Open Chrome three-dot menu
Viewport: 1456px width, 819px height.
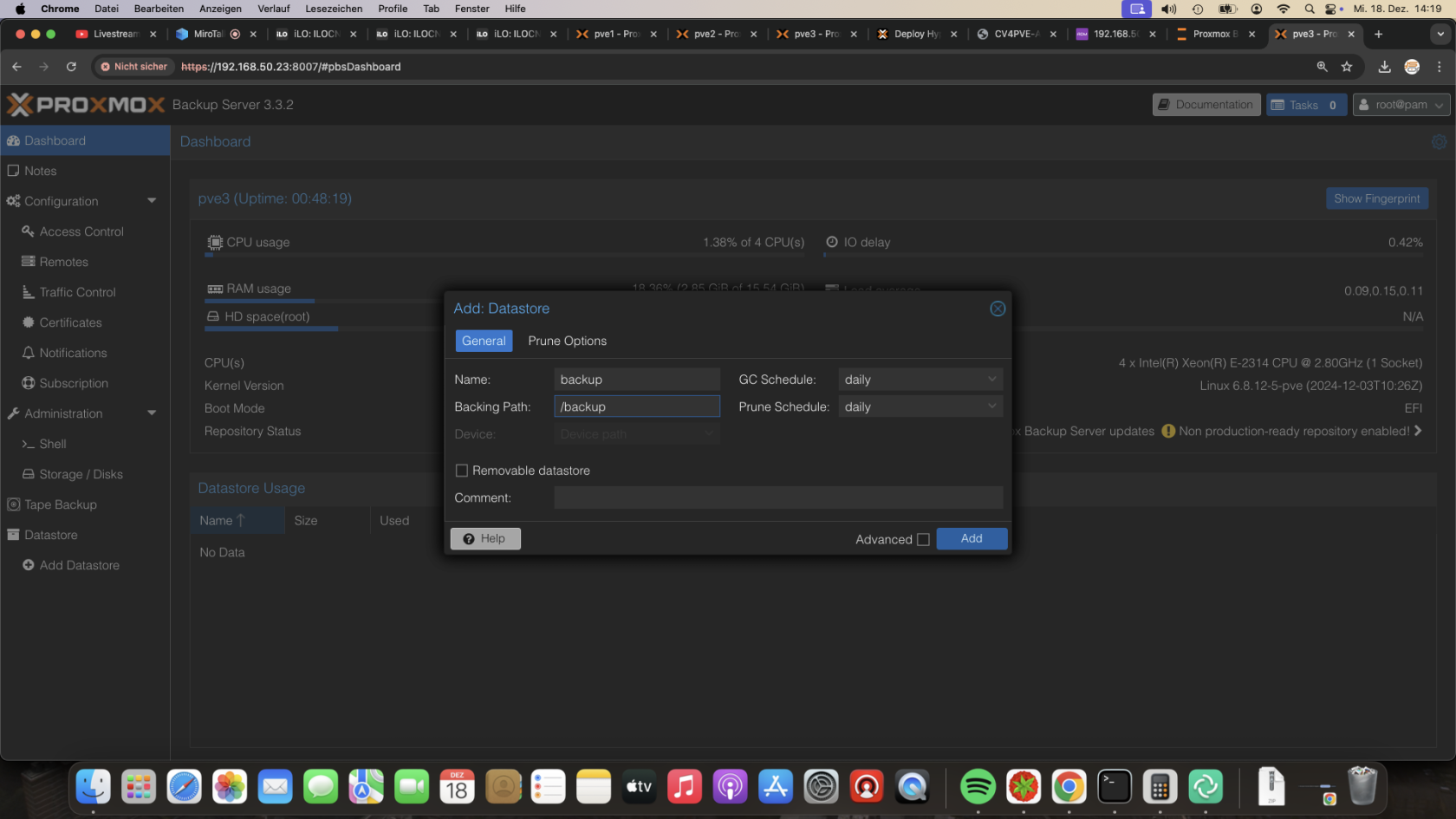coord(1439,67)
